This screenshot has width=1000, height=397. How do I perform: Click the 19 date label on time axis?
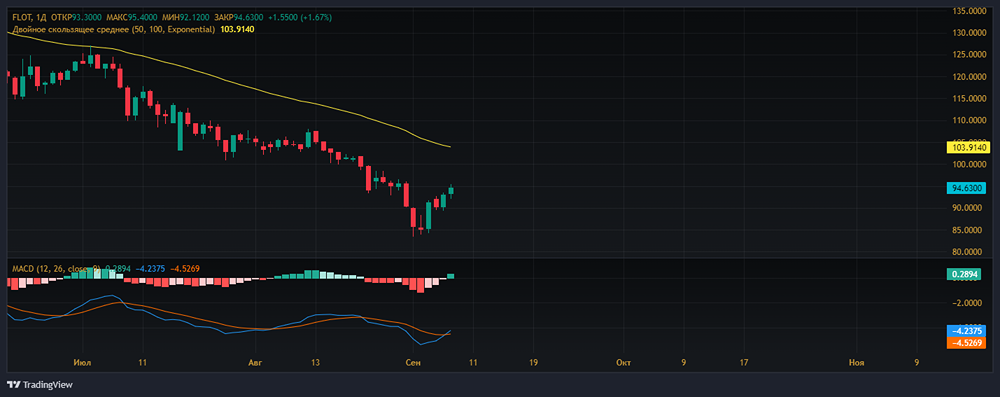coord(533,363)
